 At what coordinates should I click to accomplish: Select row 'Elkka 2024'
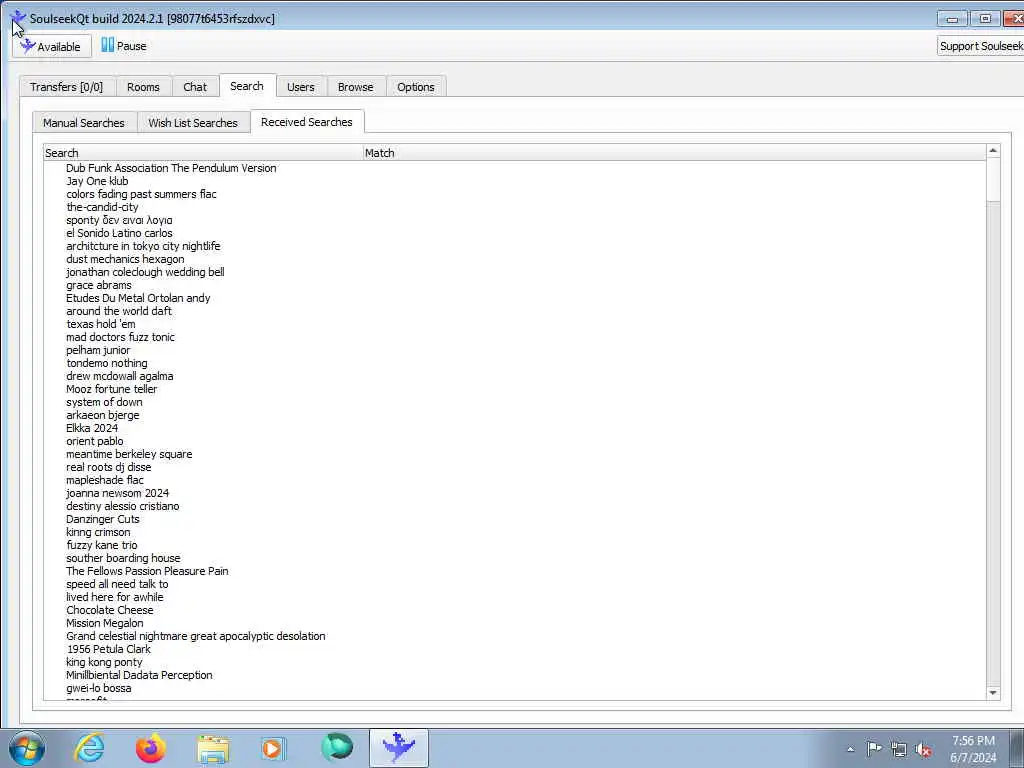(x=92, y=428)
